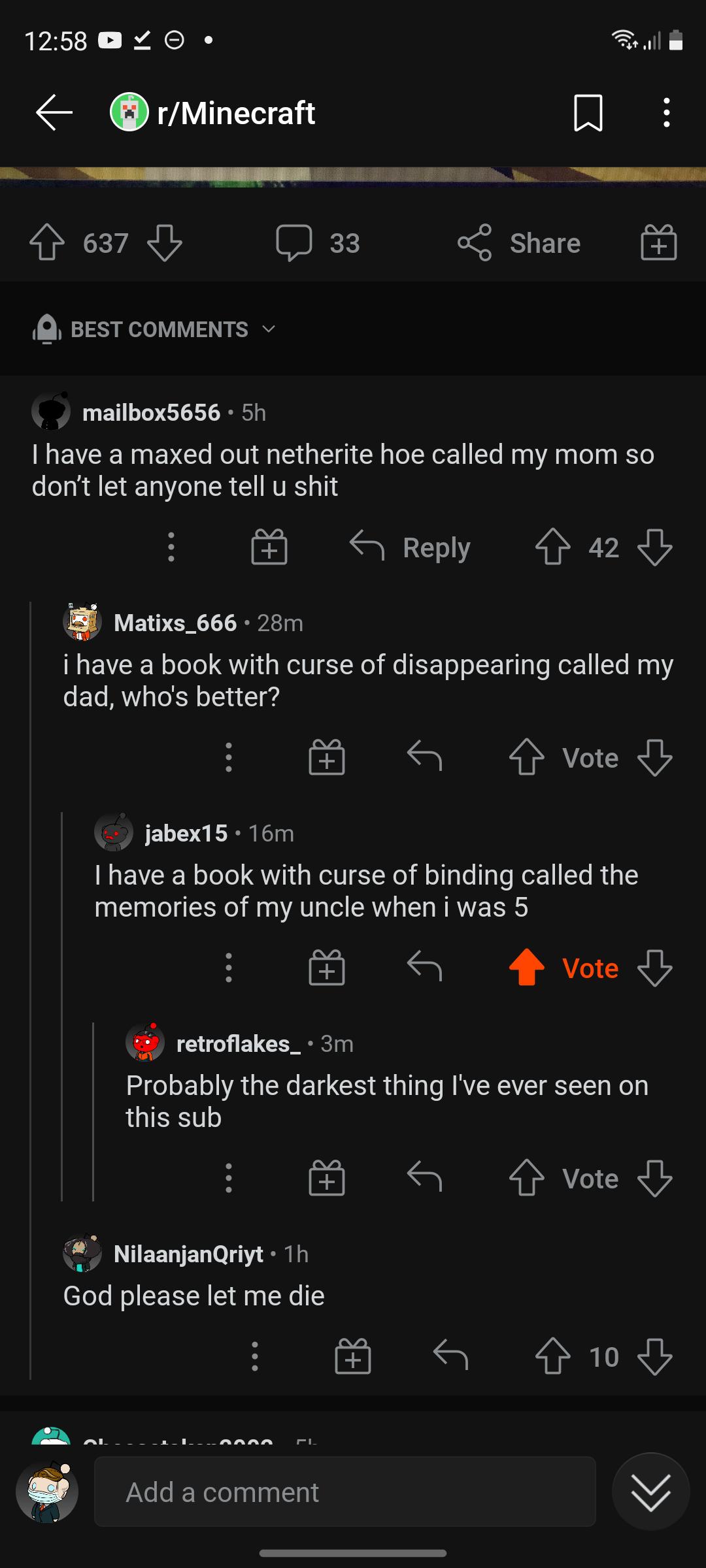Image resolution: width=706 pixels, height=1568 pixels.
Task: Tap the Share button on post
Action: [x=519, y=243]
